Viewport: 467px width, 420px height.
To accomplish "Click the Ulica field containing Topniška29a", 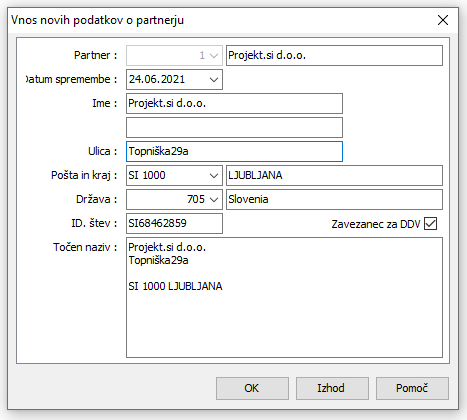I will pyautogui.click(x=234, y=151).
